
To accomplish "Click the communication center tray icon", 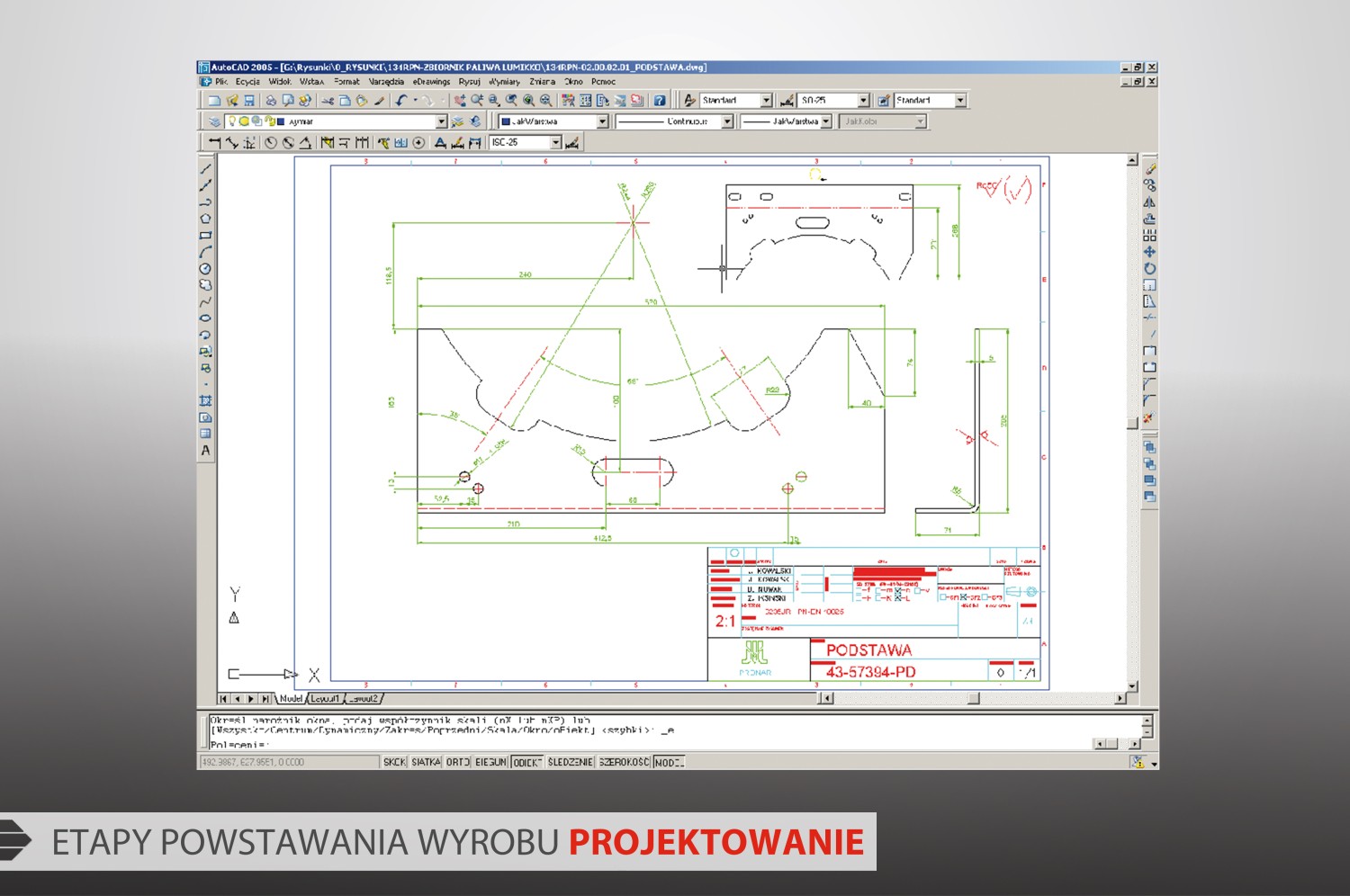I will 1138,762.
